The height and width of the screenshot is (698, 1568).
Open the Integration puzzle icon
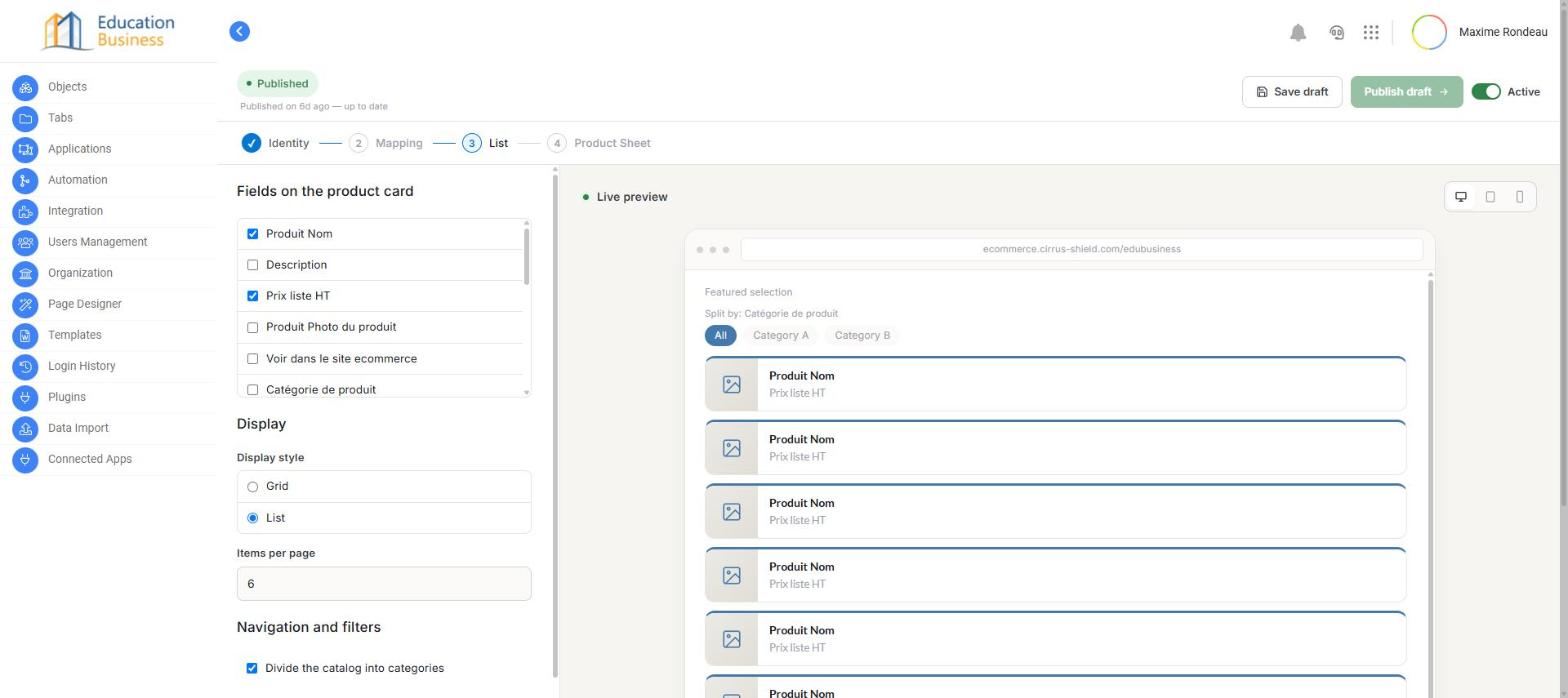point(25,212)
